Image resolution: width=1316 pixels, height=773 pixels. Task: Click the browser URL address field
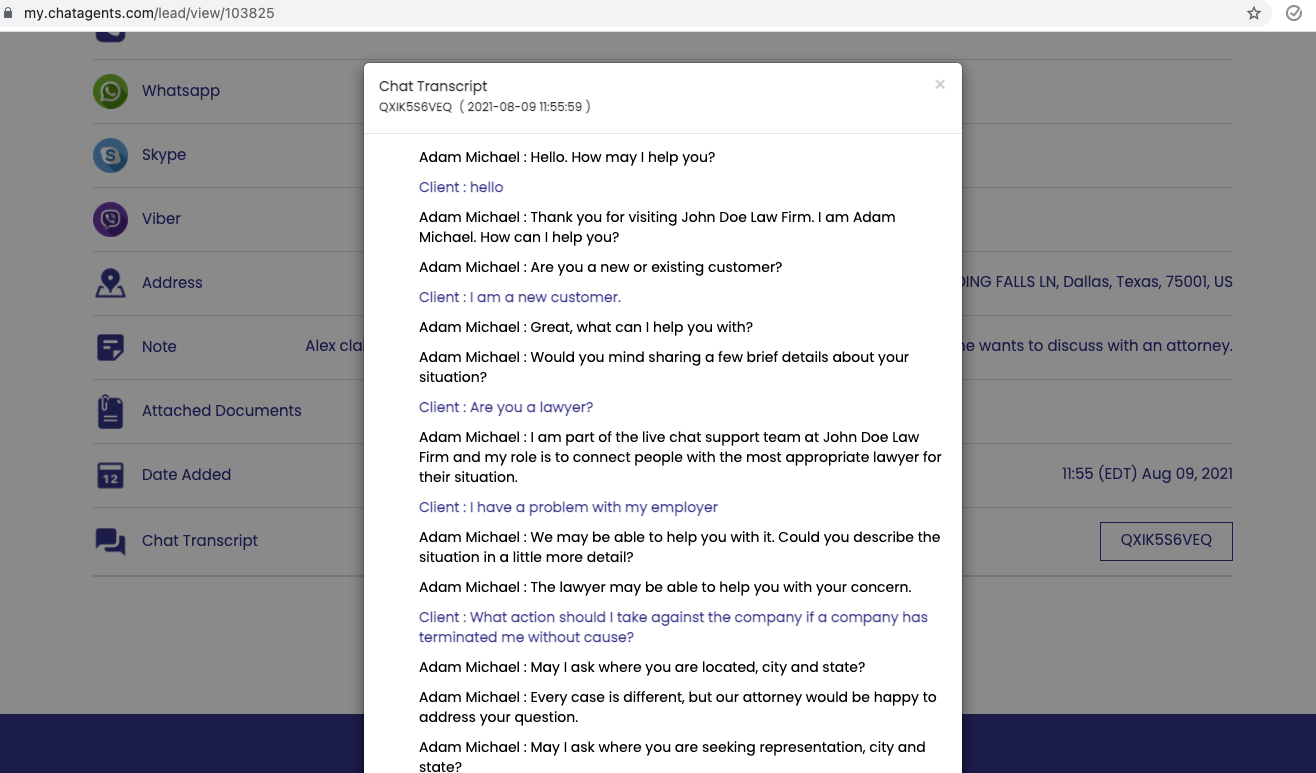tap(620, 13)
